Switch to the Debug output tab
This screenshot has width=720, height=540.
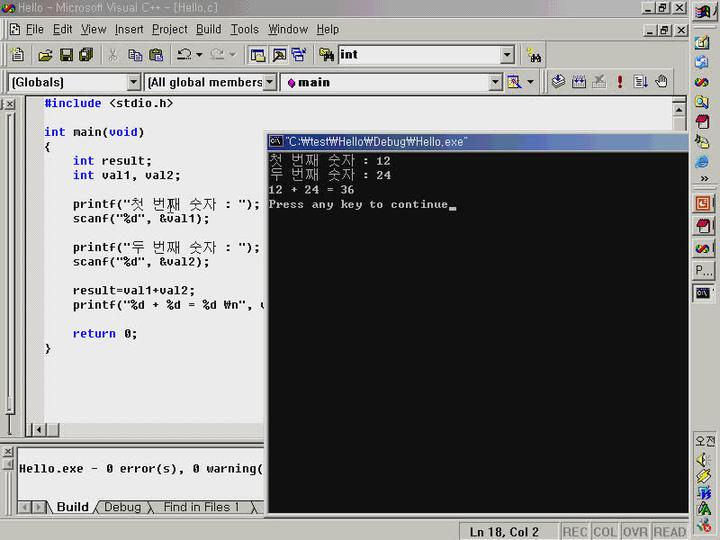pyautogui.click(x=123, y=506)
